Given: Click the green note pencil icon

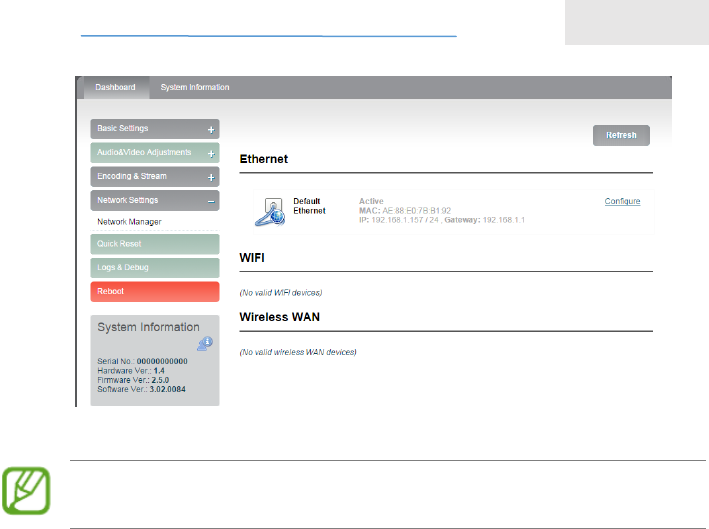Looking at the screenshot, I should point(26,491).
